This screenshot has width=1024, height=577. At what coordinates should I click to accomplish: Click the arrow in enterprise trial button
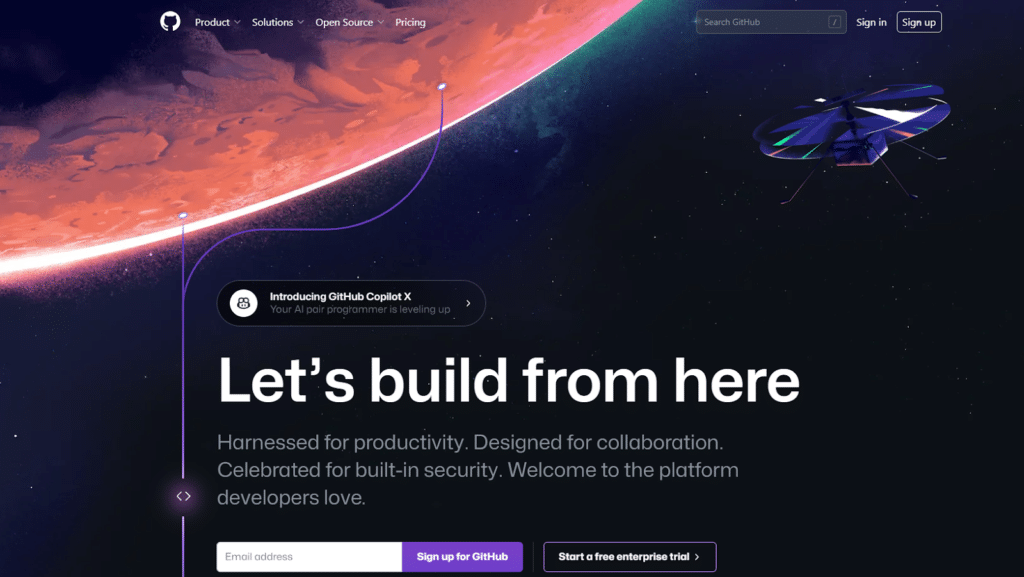[x=697, y=557]
